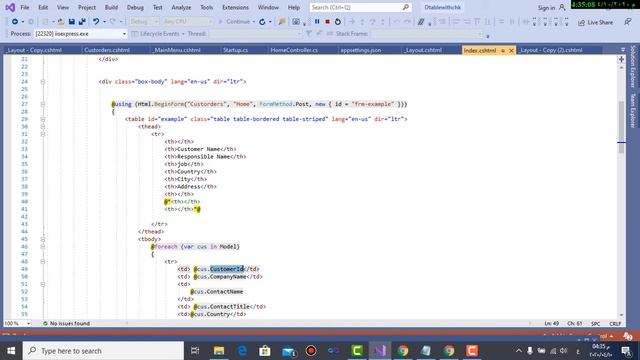This screenshot has width=640, height=360.
Task: Collapse the td element on line 51
Action: [x=42, y=284]
